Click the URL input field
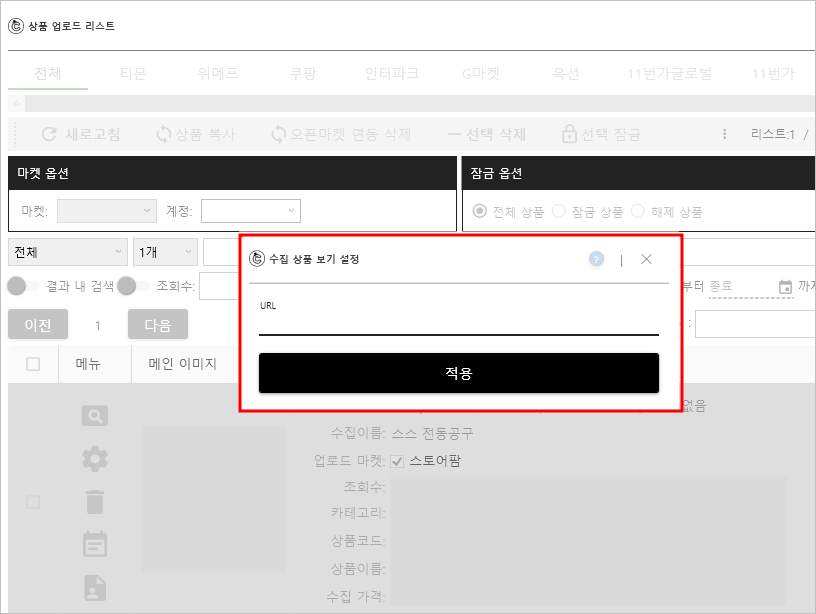Image resolution: width=816 pixels, height=614 pixels. [x=458, y=325]
